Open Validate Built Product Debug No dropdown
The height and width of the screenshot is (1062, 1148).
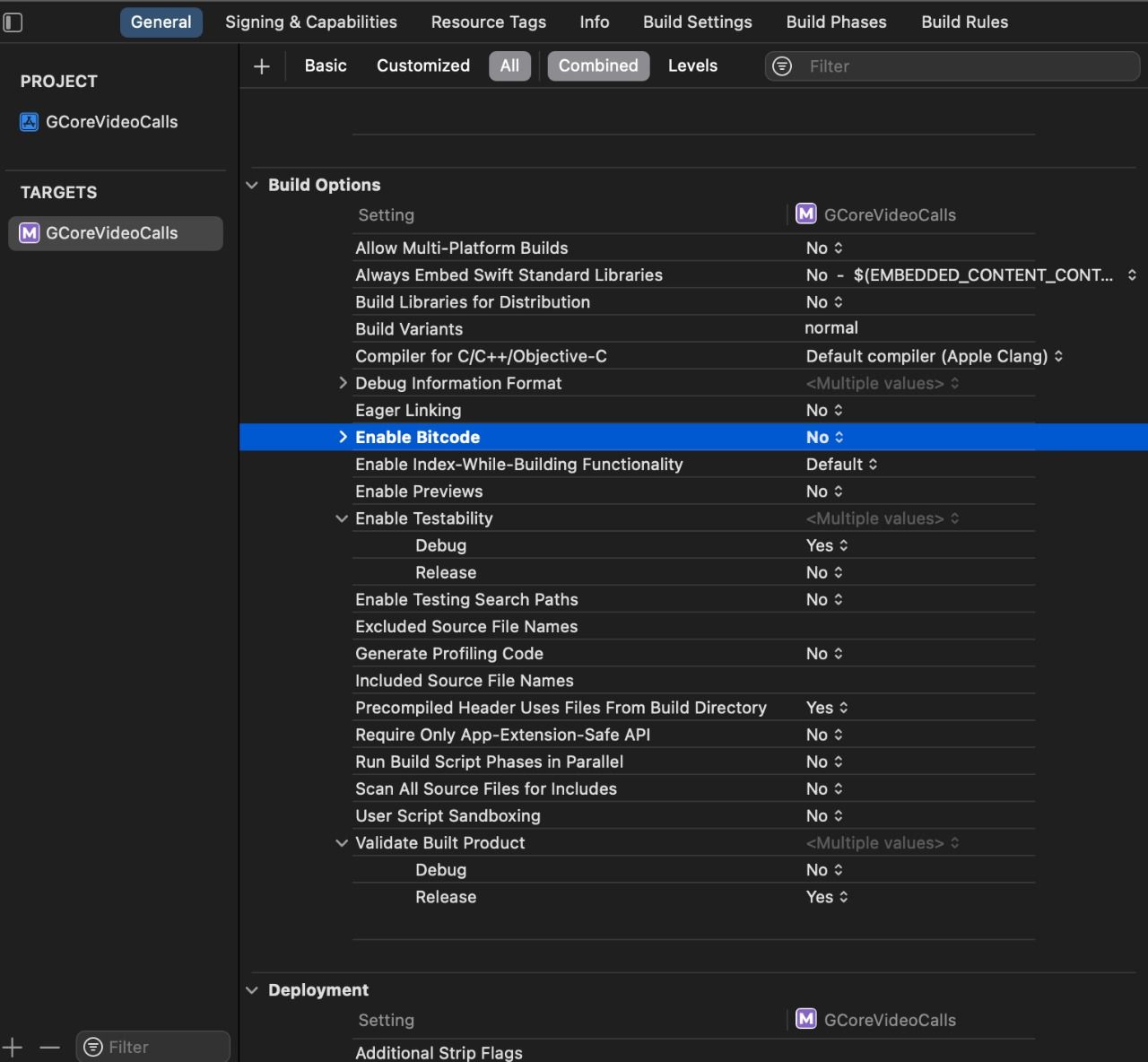point(824,870)
